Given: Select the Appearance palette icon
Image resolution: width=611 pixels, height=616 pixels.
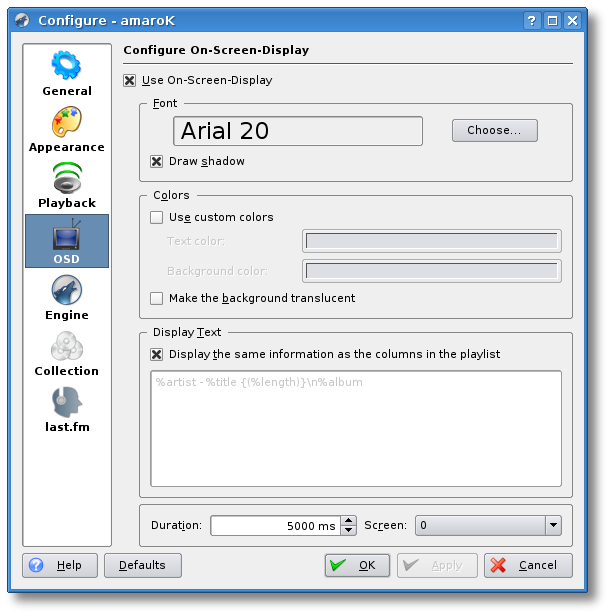Looking at the screenshot, I should [67, 122].
